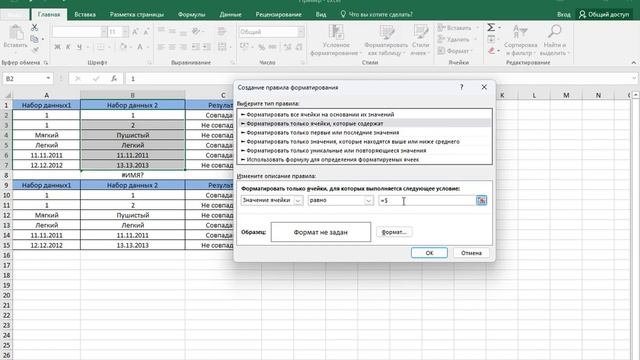
Task: Open Format as Table (Форматировать как таблицу)
Action: click(x=386, y=40)
